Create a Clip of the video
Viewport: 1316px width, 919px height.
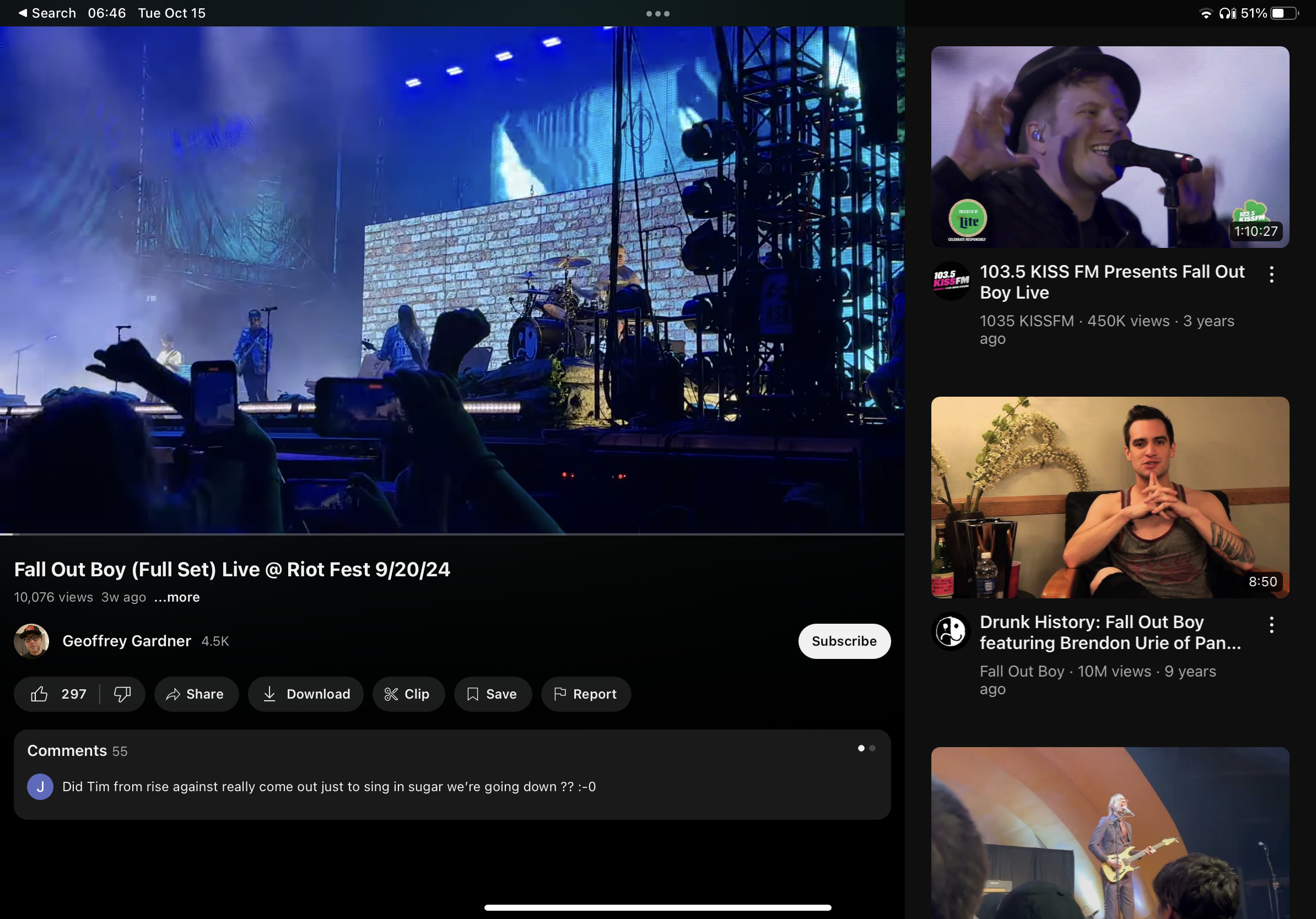[x=408, y=694]
